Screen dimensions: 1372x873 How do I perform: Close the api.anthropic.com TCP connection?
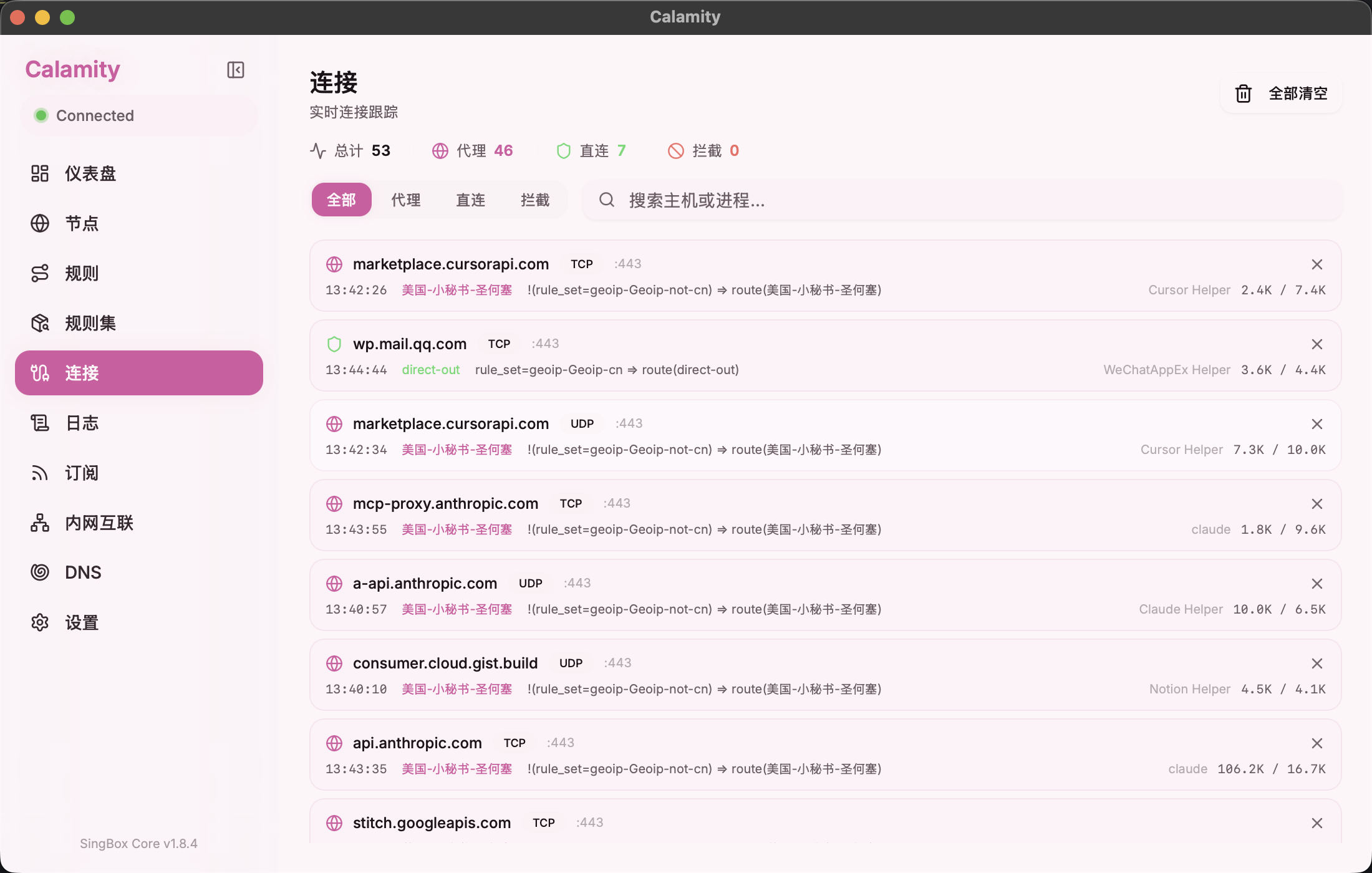[x=1316, y=743]
